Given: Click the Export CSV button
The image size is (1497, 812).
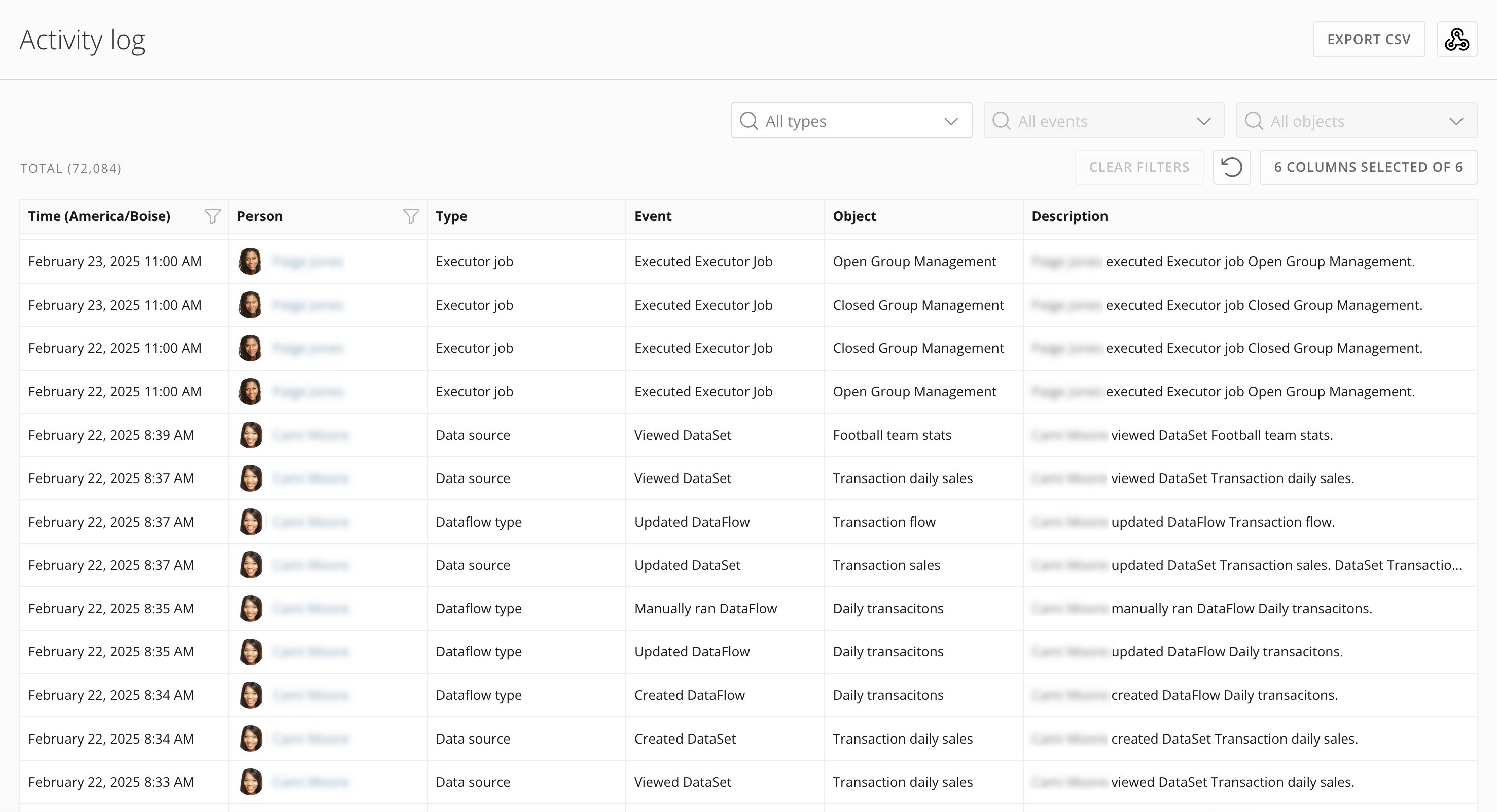Looking at the screenshot, I should click(1368, 40).
